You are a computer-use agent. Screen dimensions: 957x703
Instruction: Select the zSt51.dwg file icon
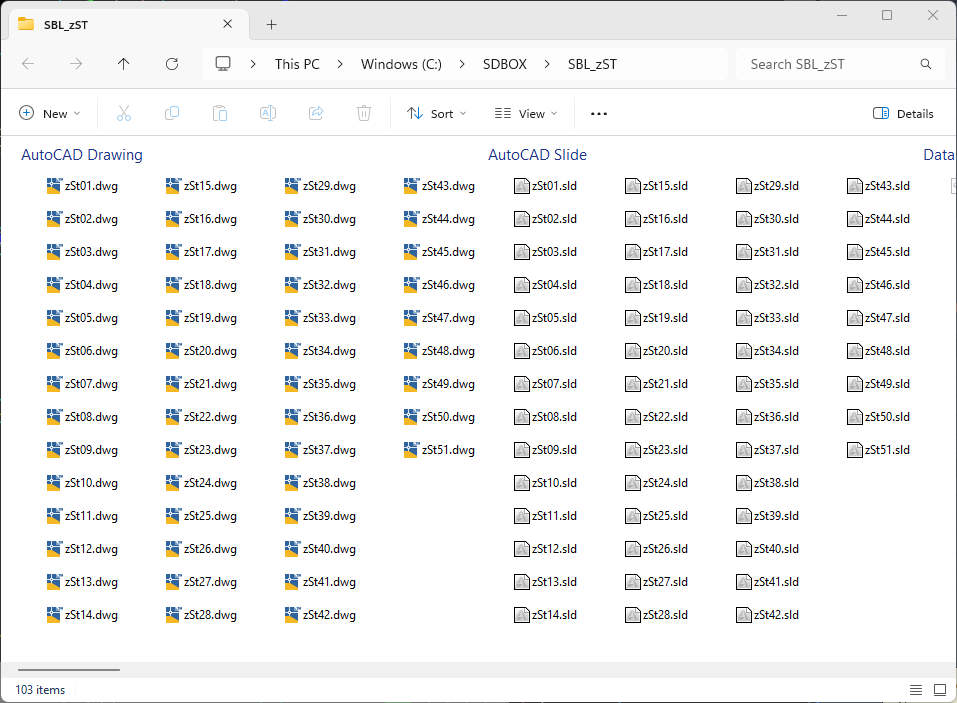pyautogui.click(x=412, y=450)
